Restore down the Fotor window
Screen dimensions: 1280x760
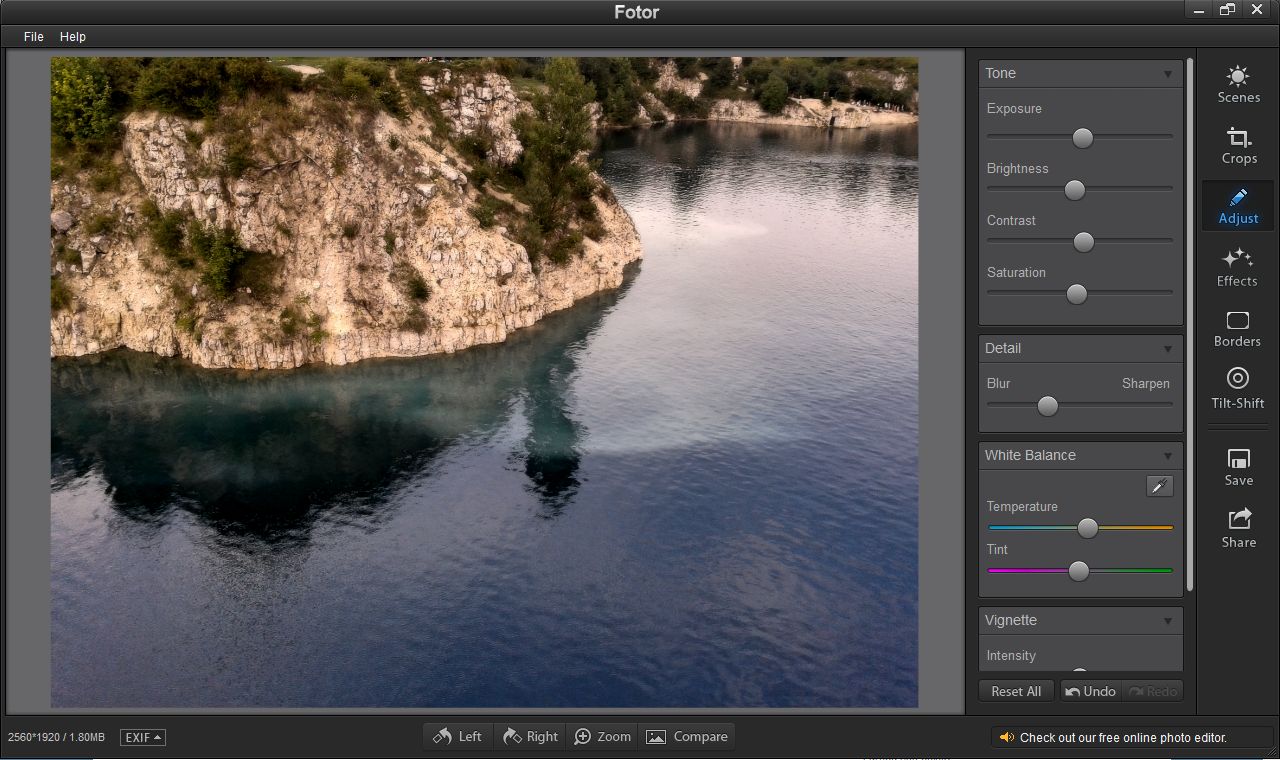click(1228, 10)
